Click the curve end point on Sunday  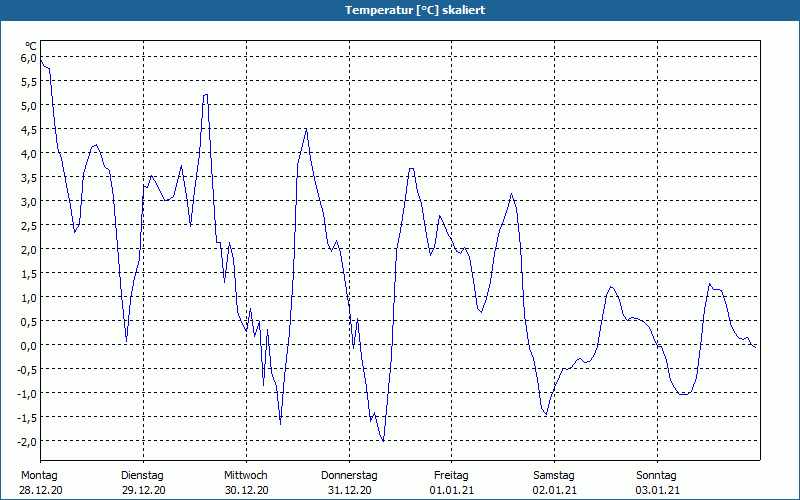click(x=755, y=347)
